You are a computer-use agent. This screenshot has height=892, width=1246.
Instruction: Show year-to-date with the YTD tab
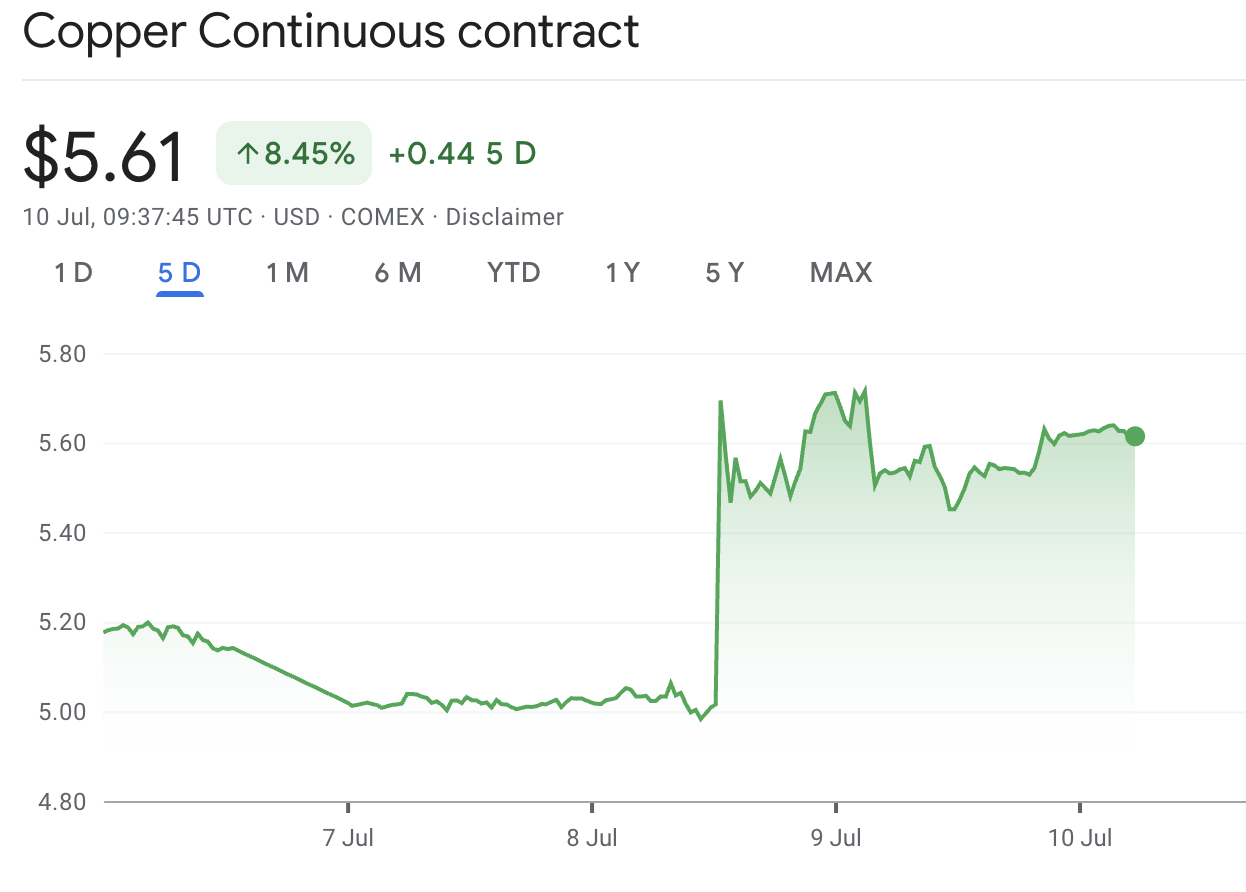[x=514, y=272]
